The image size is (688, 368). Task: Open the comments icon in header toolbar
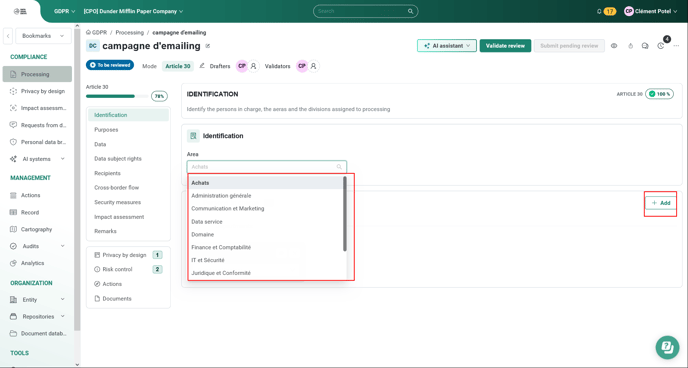coord(645,46)
